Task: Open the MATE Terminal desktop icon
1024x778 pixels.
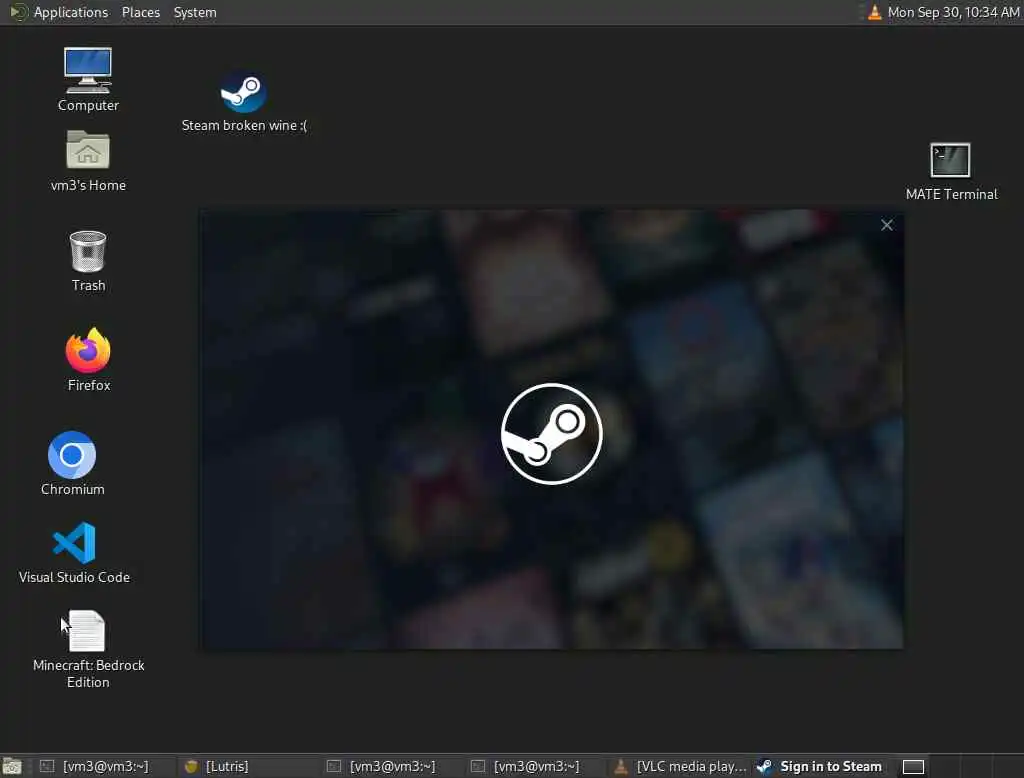Action: (951, 172)
